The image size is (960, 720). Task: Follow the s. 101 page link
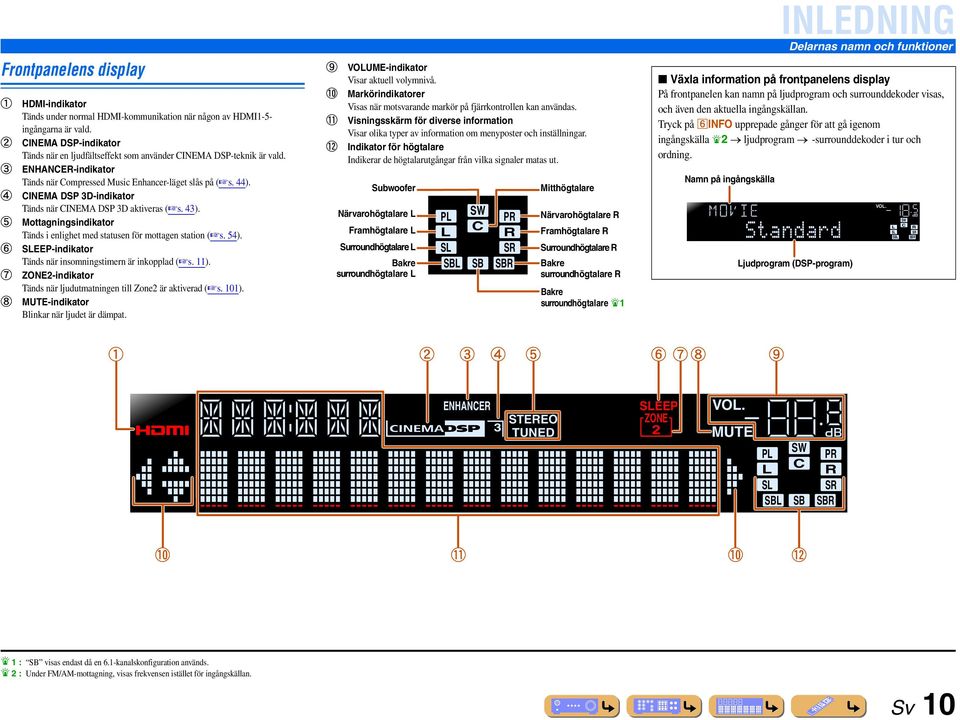tap(223, 288)
